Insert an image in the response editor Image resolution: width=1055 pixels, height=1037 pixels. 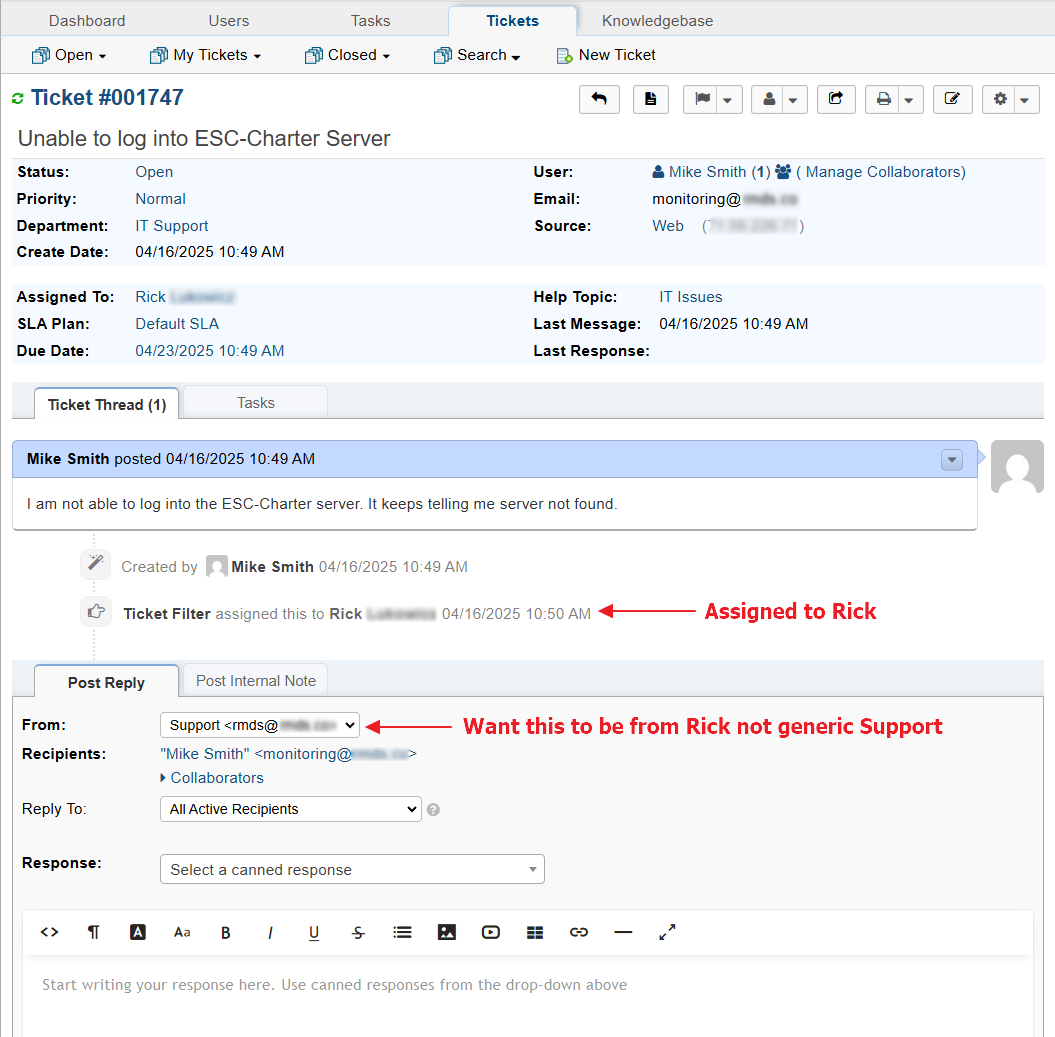pyautogui.click(x=446, y=932)
